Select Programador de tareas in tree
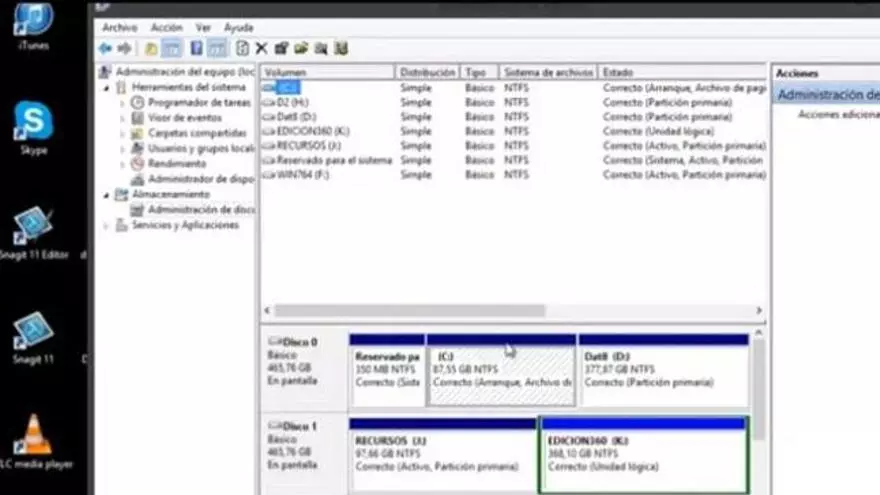880x495 pixels. [x=198, y=103]
